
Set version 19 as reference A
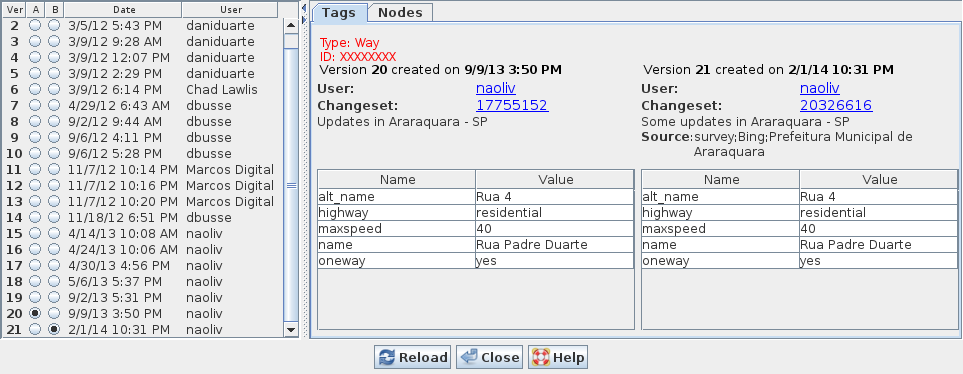click(x=35, y=297)
